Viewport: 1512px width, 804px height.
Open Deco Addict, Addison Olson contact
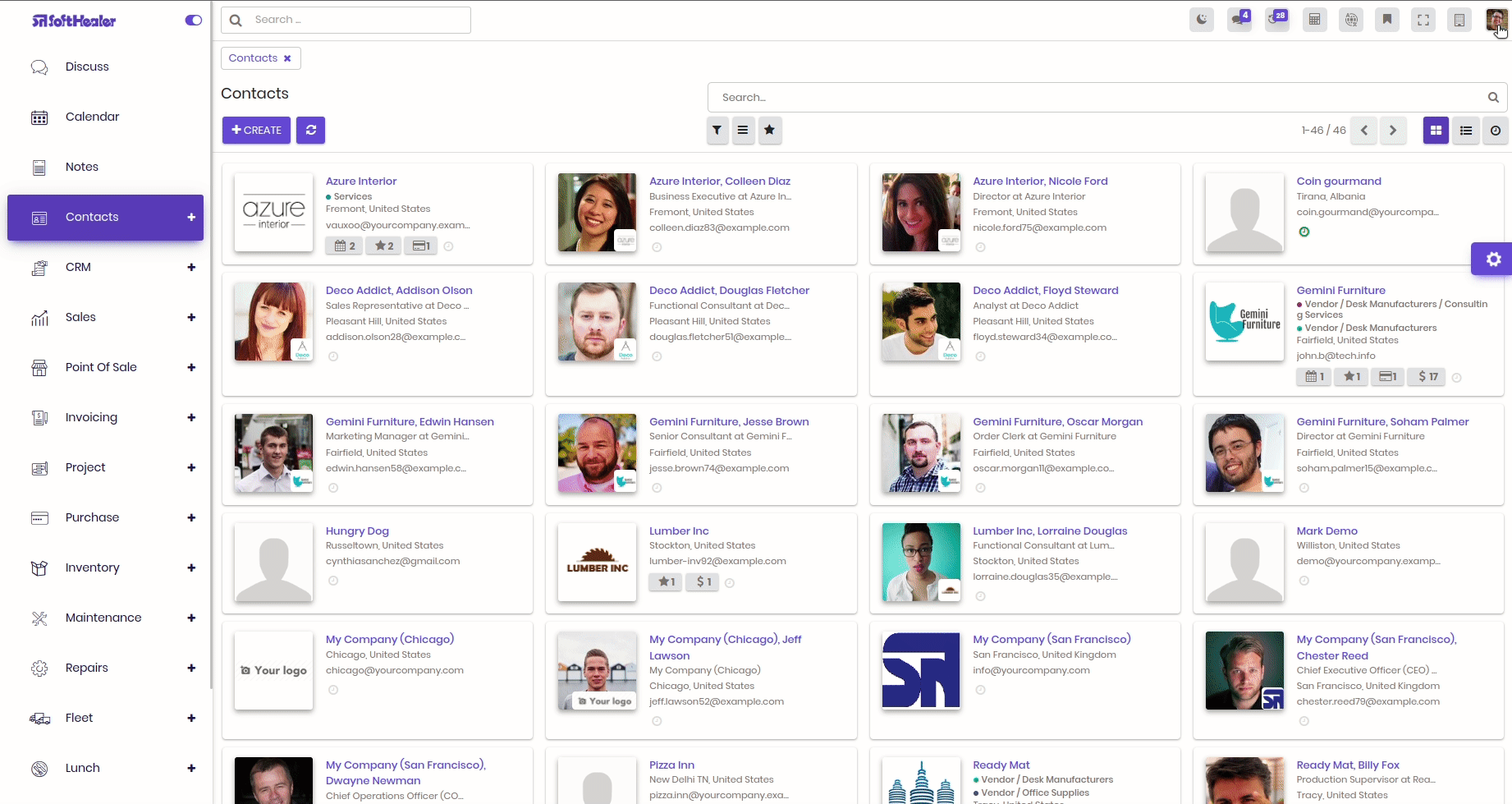(x=399, y=290)
